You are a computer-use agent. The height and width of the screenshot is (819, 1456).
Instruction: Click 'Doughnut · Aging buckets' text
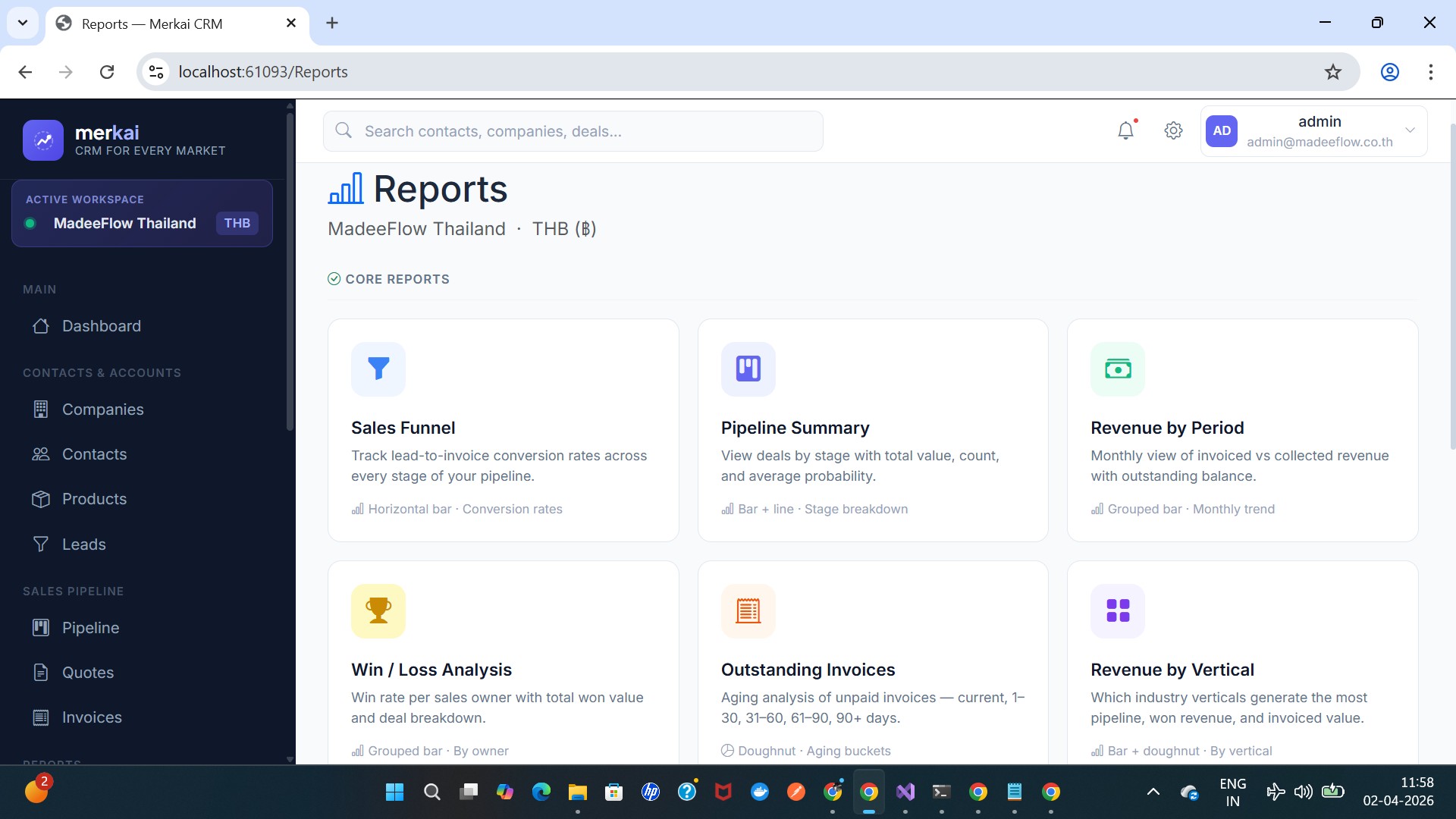tap(814, 751)
